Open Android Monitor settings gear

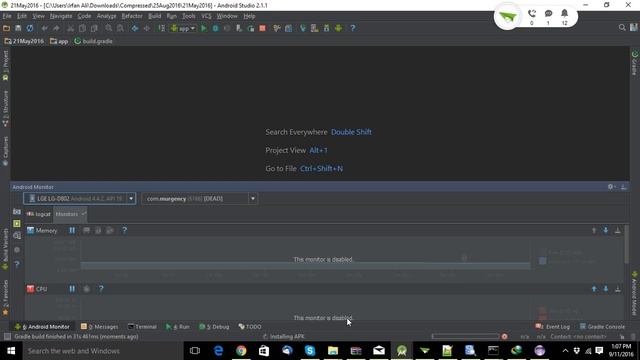coord(611,187)
